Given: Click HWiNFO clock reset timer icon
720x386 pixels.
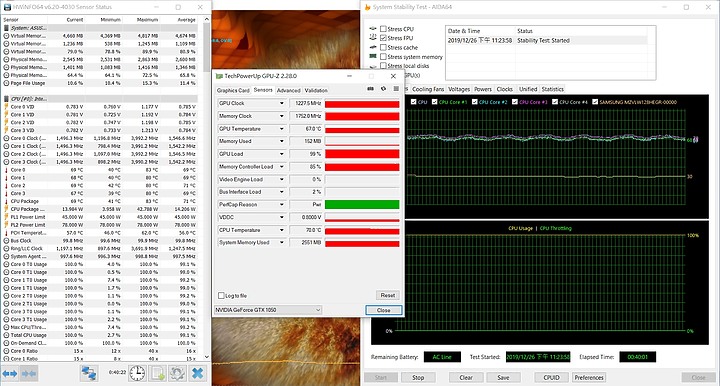Looking at the screenshot, I should [137, 374].
